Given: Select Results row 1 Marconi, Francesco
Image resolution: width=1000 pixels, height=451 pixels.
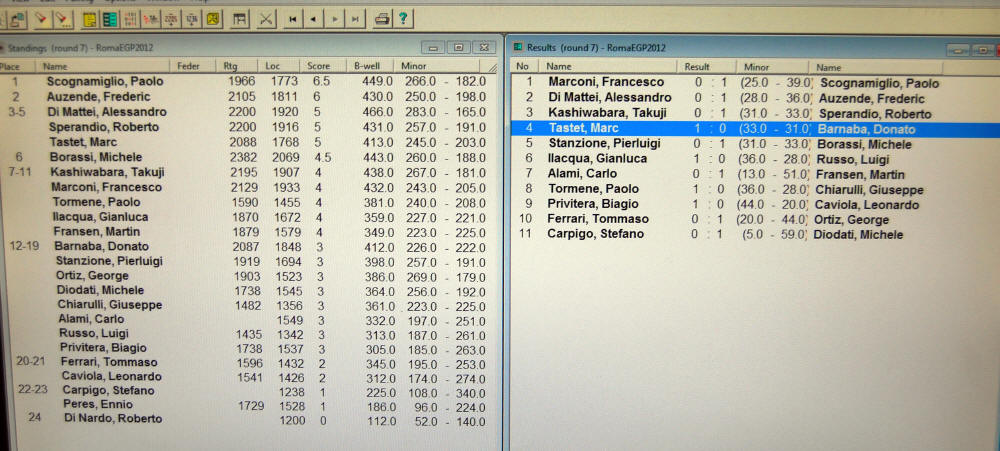Looking at the screenshot, I should (606, 82).
